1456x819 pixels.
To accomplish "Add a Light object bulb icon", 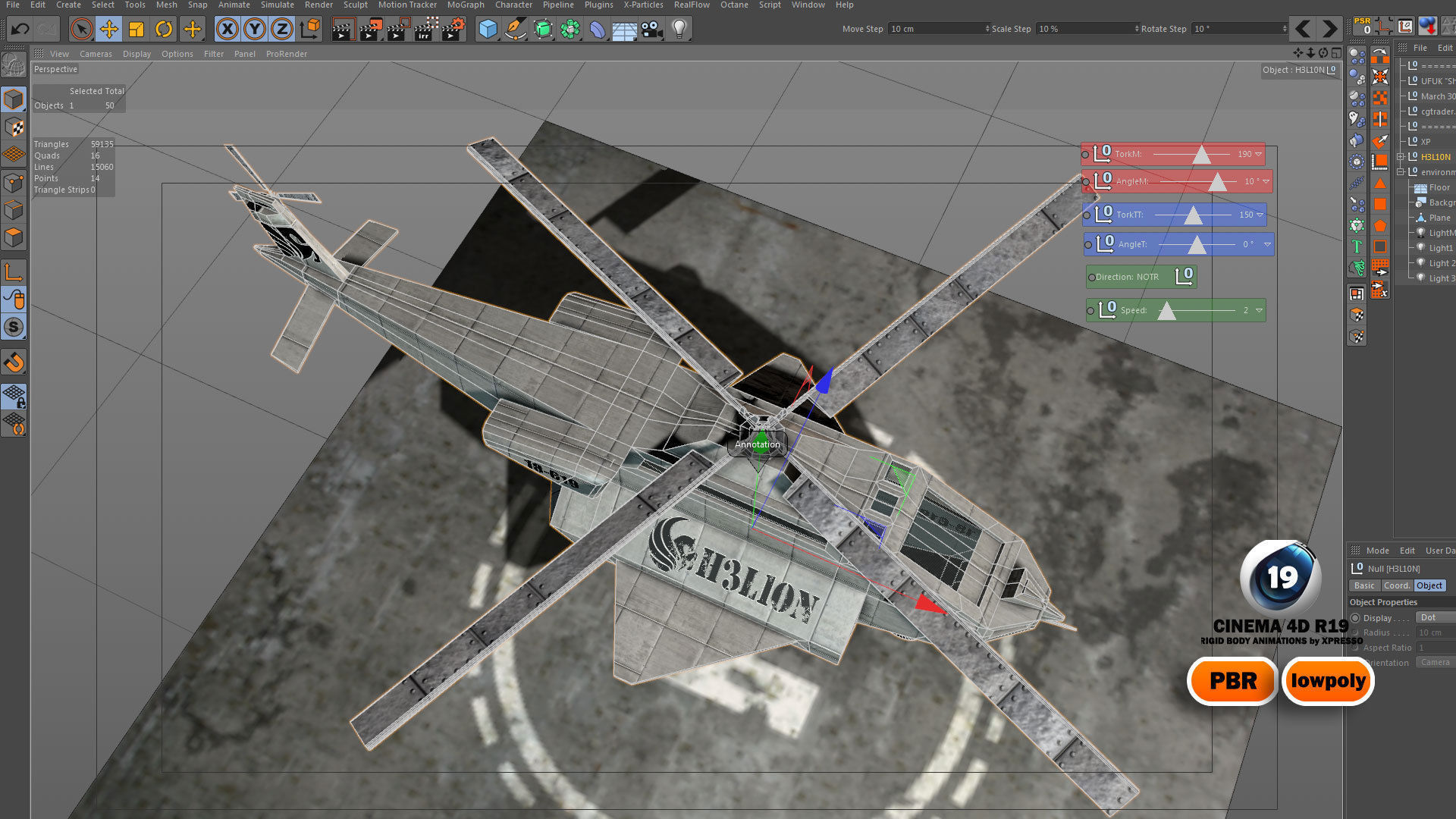I will point(679,30).
